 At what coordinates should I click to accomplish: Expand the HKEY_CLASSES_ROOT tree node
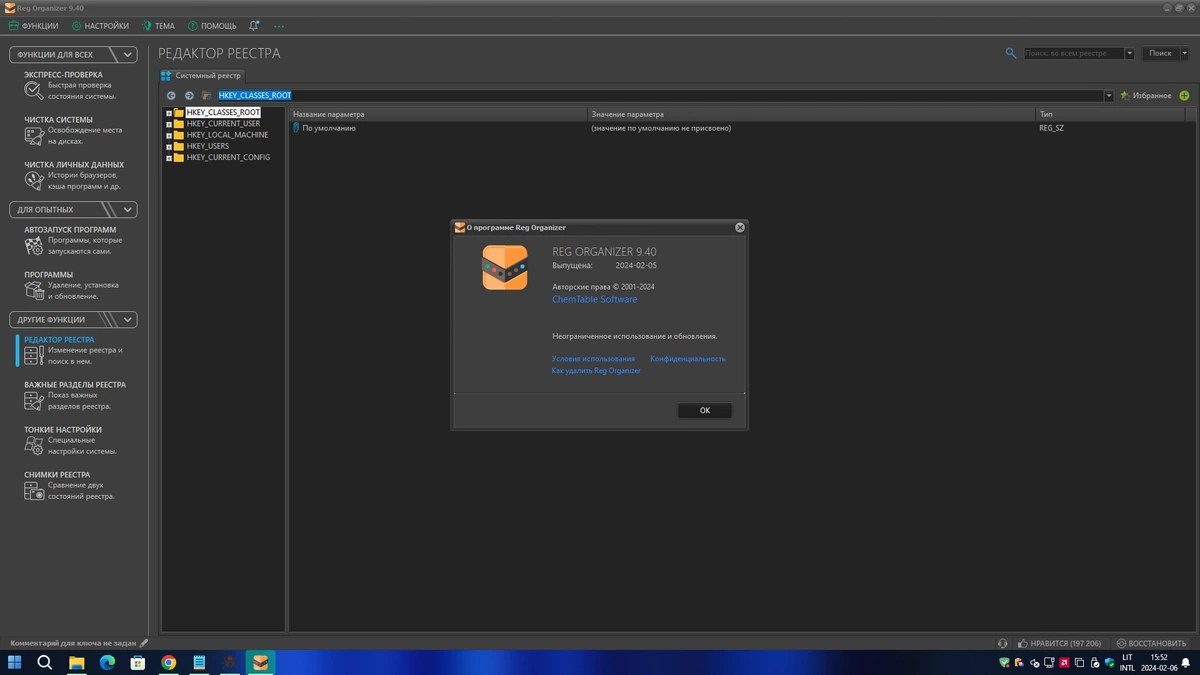(x=169, y=113)
